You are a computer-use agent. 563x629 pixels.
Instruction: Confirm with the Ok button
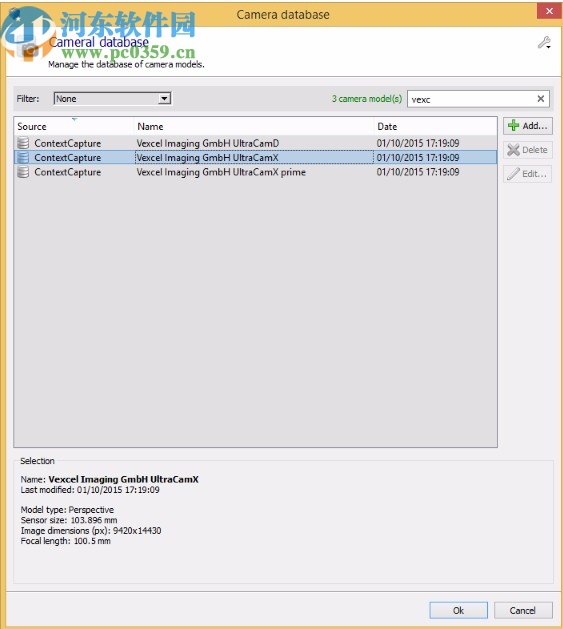(x=458, y=610)
